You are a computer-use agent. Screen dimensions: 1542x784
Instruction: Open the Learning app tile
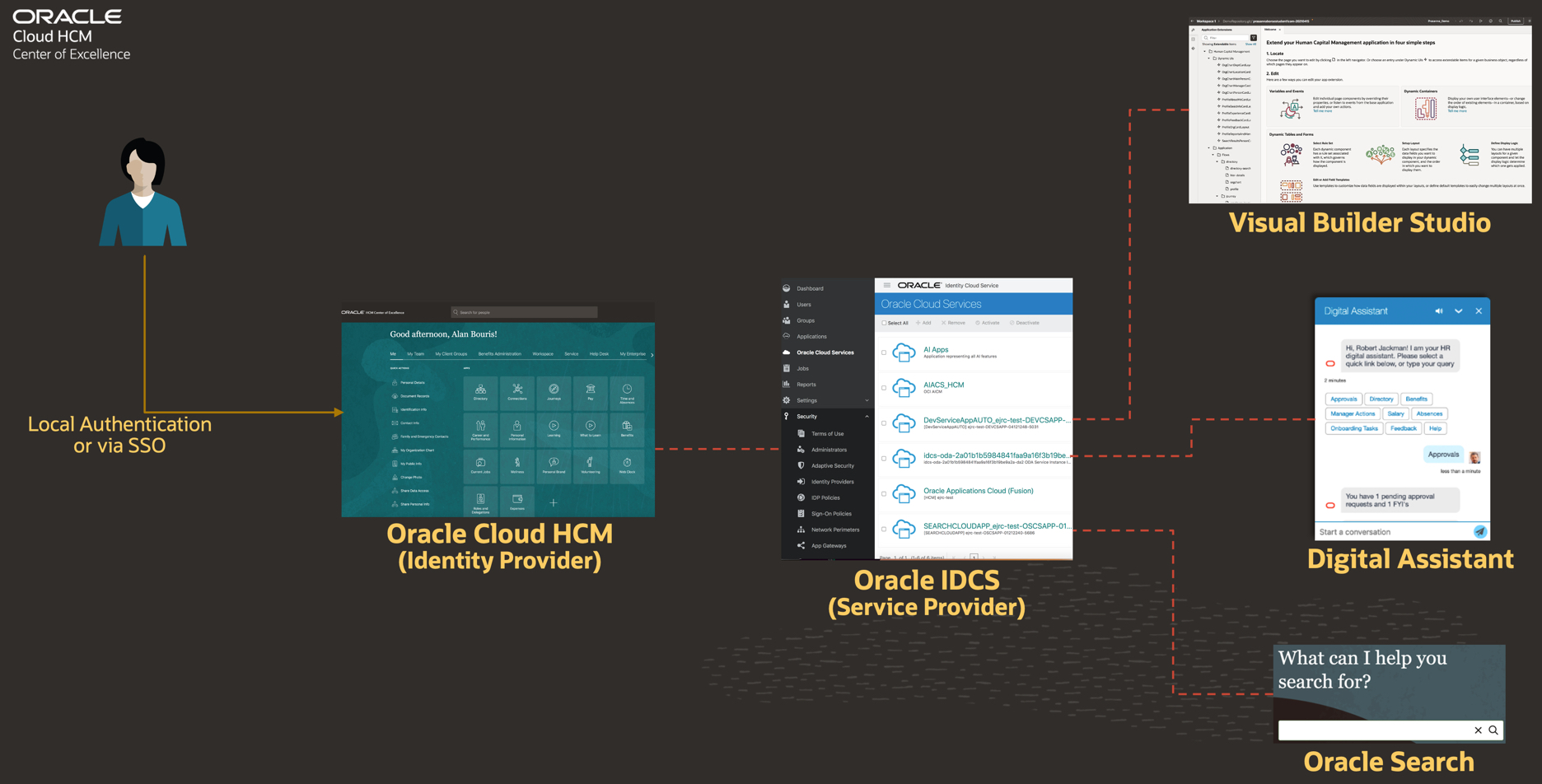[554, 429]
